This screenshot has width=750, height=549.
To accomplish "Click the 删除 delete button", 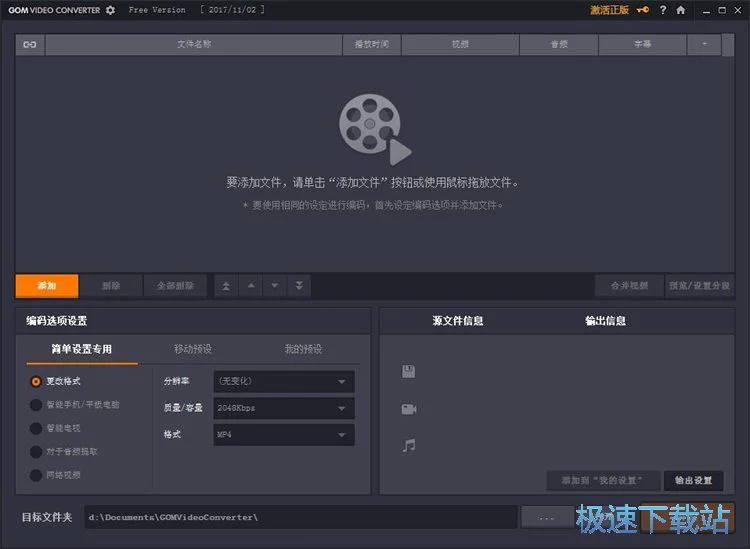I will point(111,286).
